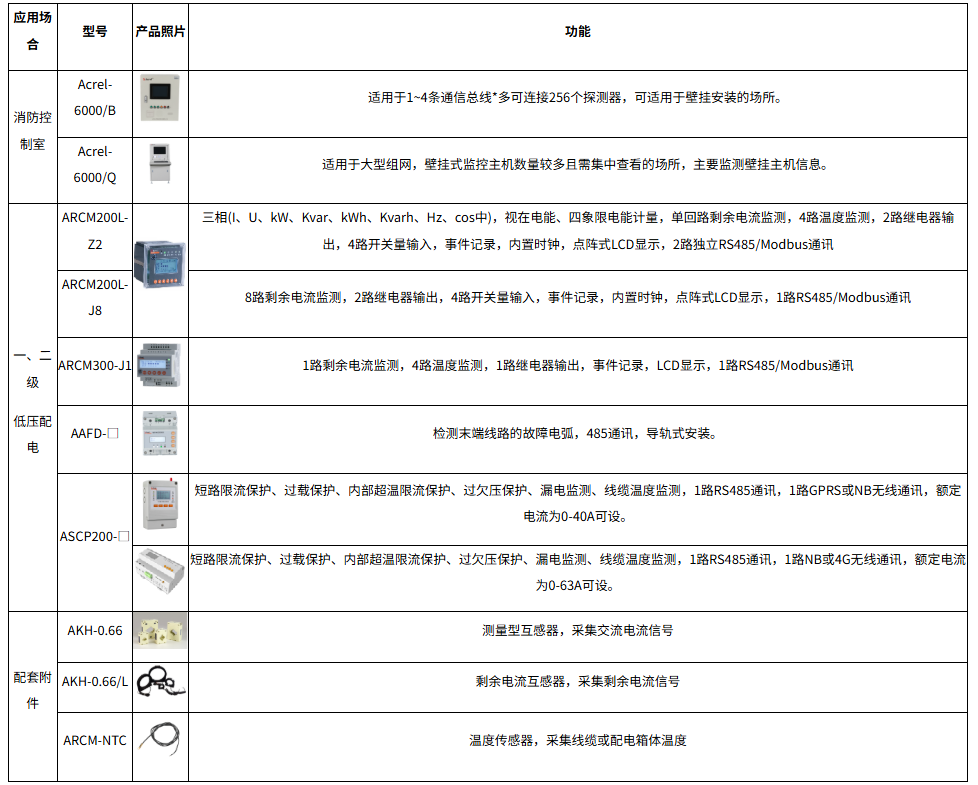Click the 检测末端线路的故障电弧 description text
The image size is (978, 785).
coord(575,434)
